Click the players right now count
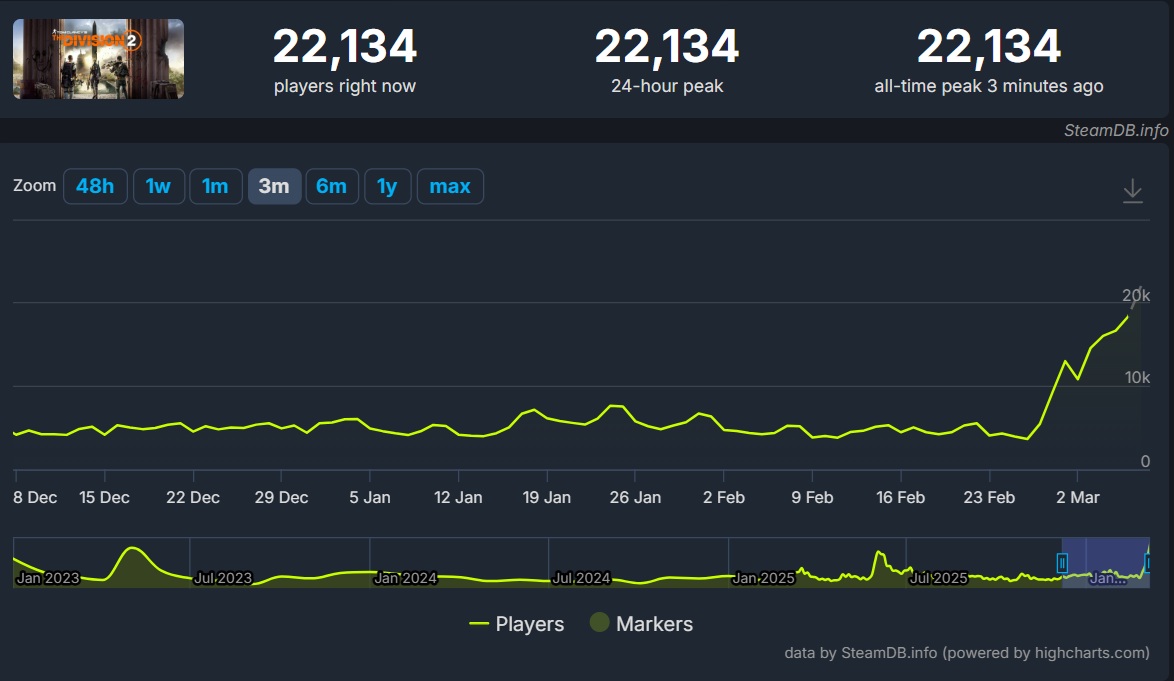Image resolution: width=1174 pixels, height=681 pixels. tap(344, 46)
